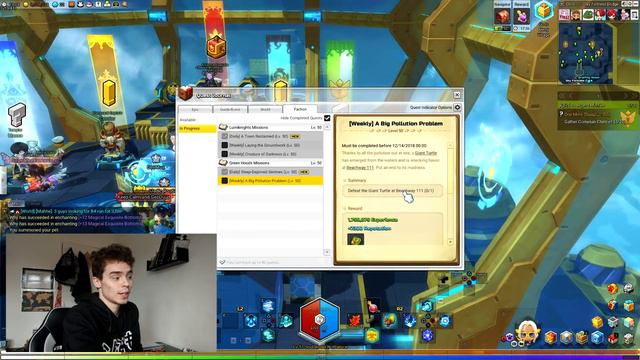Open the golden chest cube menu icon

tap(582, 338)
